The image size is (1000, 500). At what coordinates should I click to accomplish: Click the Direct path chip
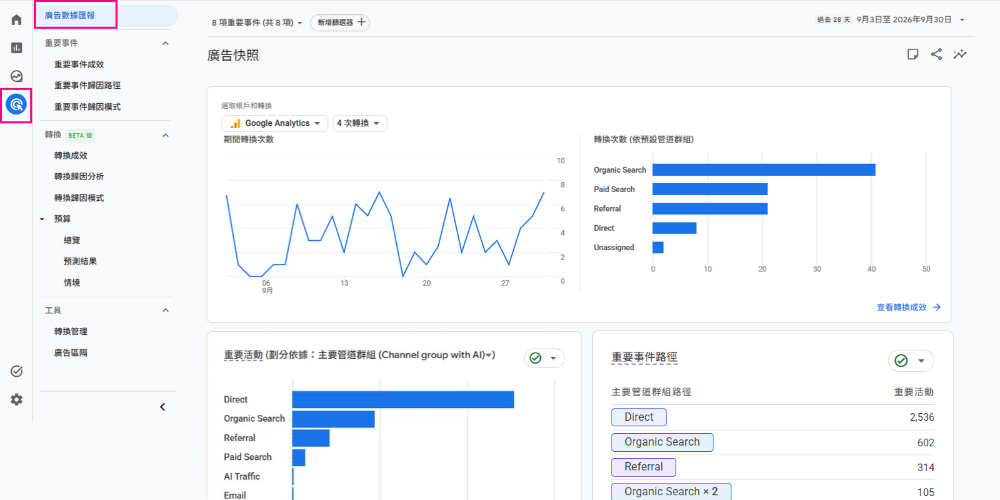(639, 417)
